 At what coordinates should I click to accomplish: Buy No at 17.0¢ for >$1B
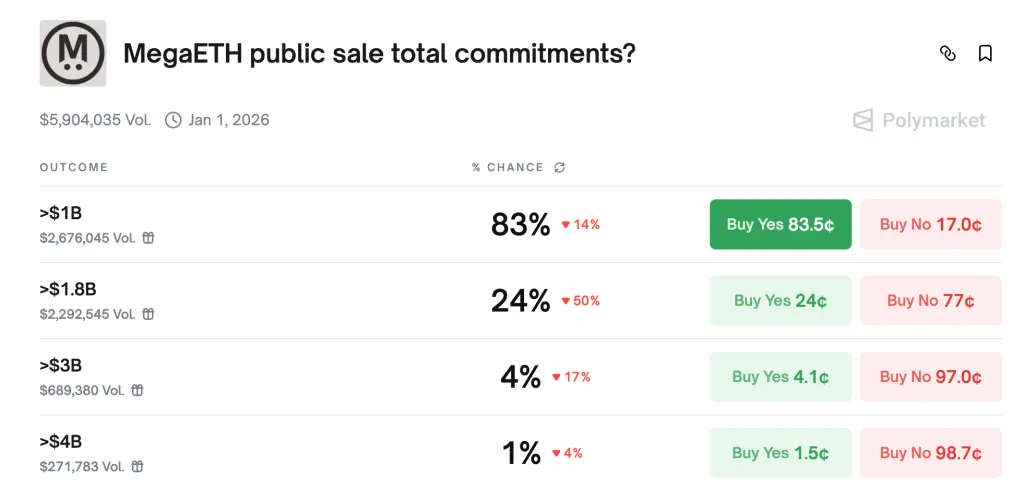tap(930, 224)
